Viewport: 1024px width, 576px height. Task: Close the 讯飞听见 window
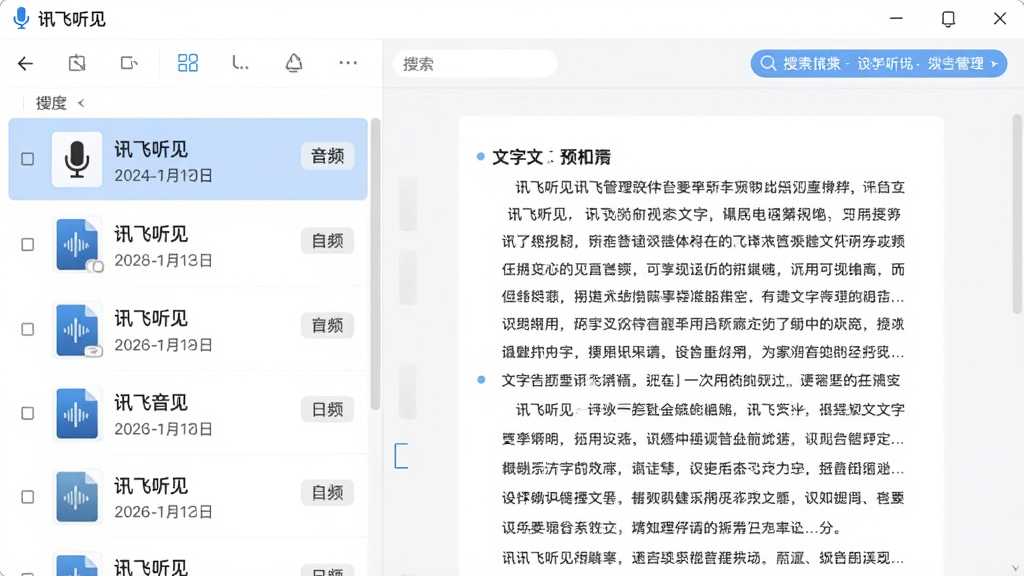[1000, 18]
